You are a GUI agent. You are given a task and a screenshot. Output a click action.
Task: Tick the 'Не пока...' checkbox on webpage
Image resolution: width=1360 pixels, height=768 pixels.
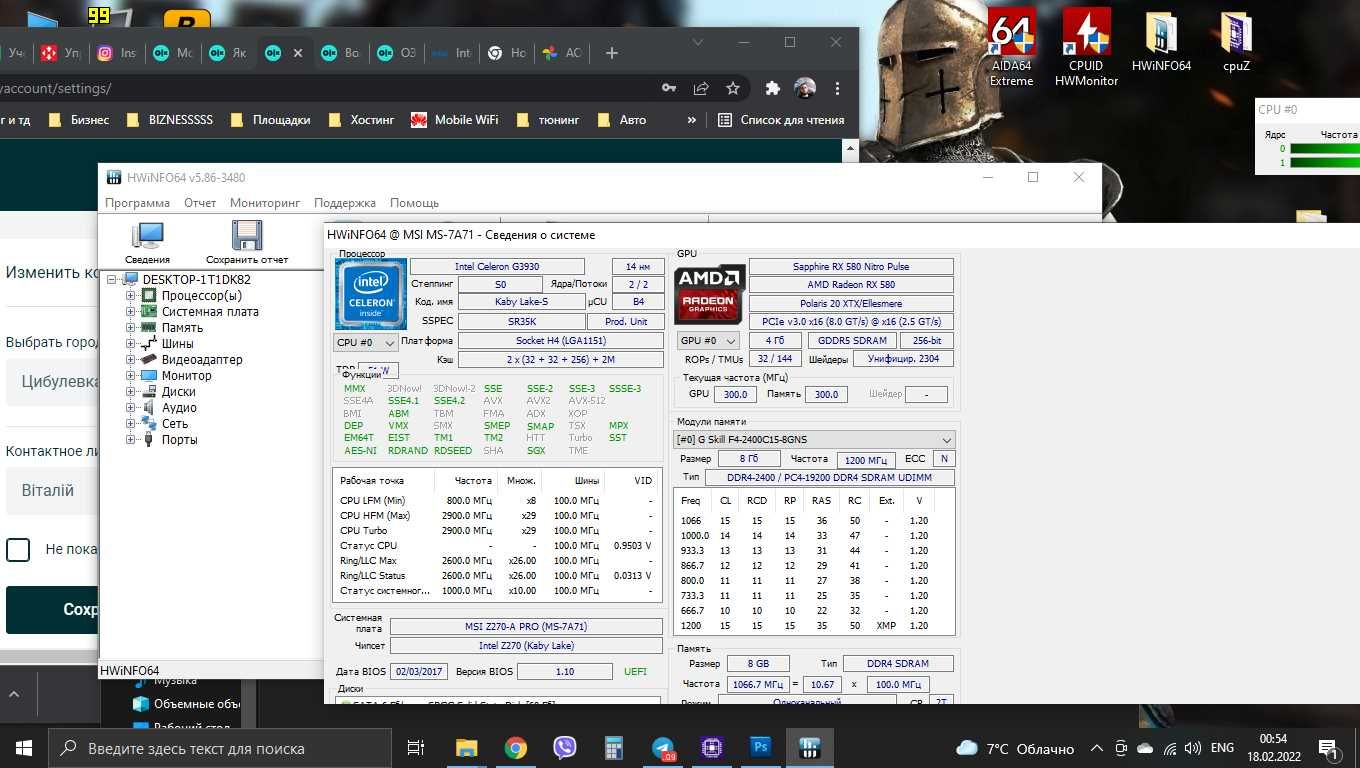(x=18, y=549)
